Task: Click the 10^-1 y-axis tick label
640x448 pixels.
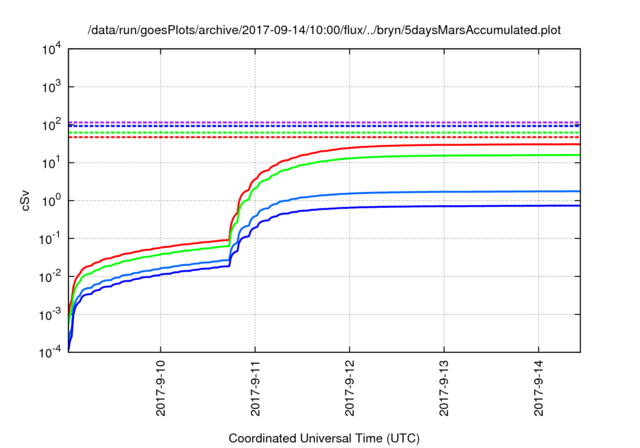Action: point(52,238)
